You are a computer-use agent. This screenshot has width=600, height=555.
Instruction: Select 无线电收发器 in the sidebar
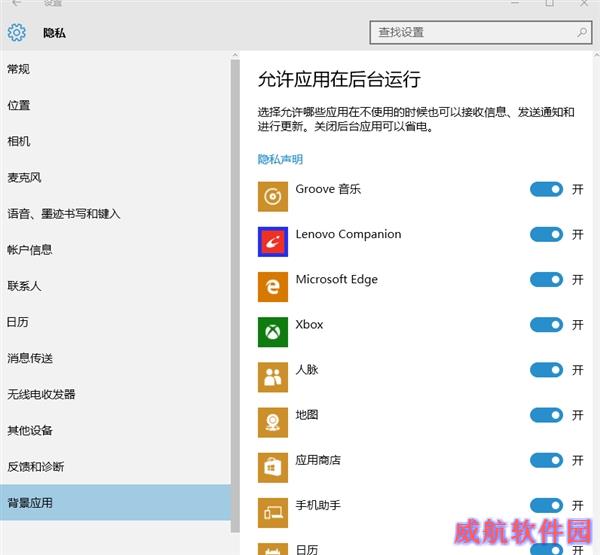click(x=115, y=395)
